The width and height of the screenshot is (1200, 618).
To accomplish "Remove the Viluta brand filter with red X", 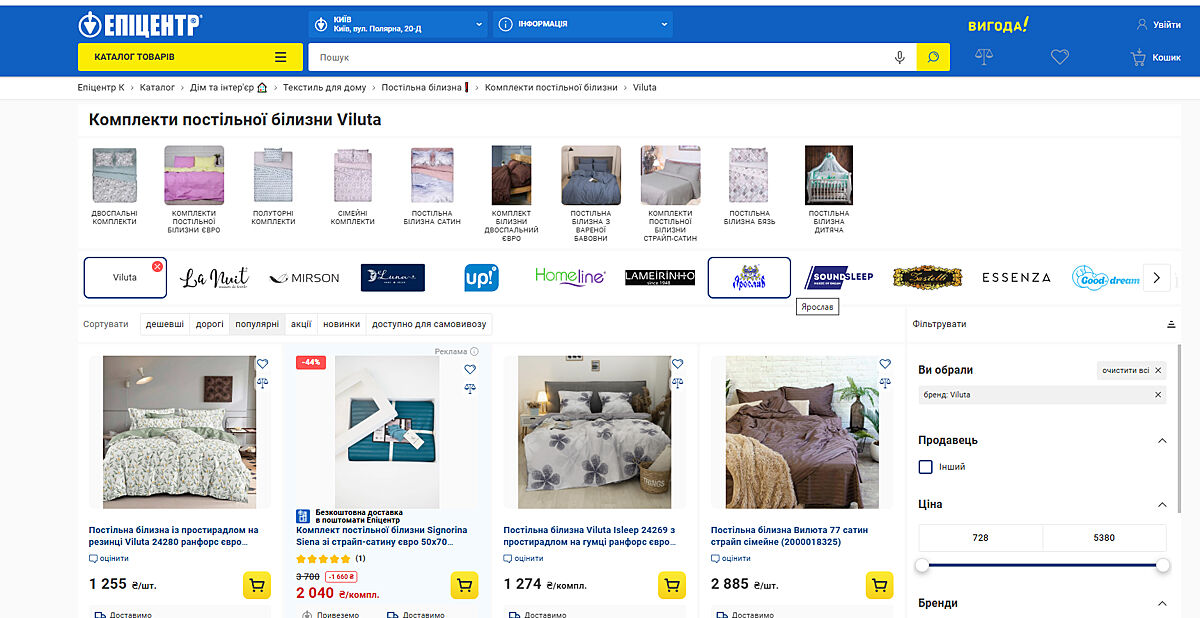I will point(157,266).
